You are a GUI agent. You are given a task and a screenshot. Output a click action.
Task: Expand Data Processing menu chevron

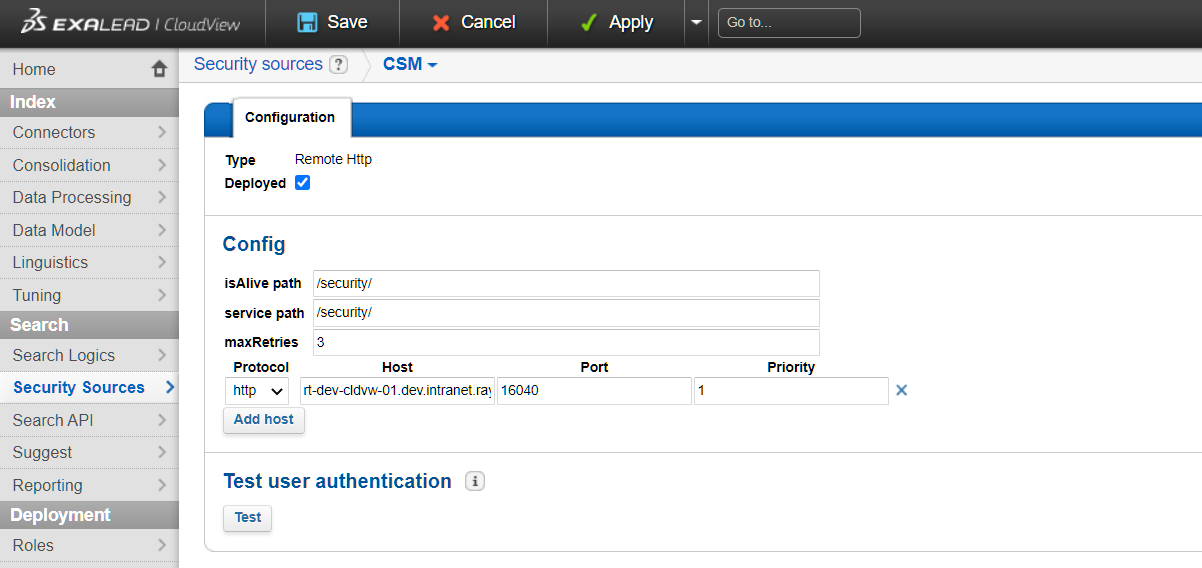coord(162,197)
